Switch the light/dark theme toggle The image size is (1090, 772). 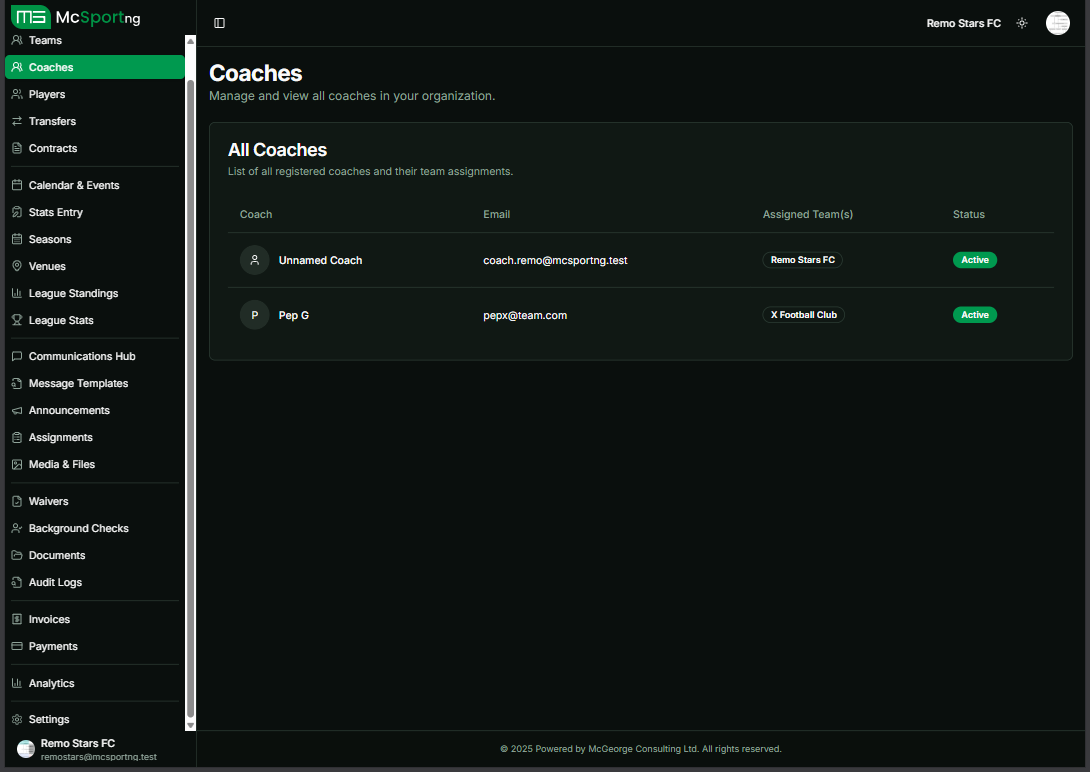click(x=1022, y=23)
